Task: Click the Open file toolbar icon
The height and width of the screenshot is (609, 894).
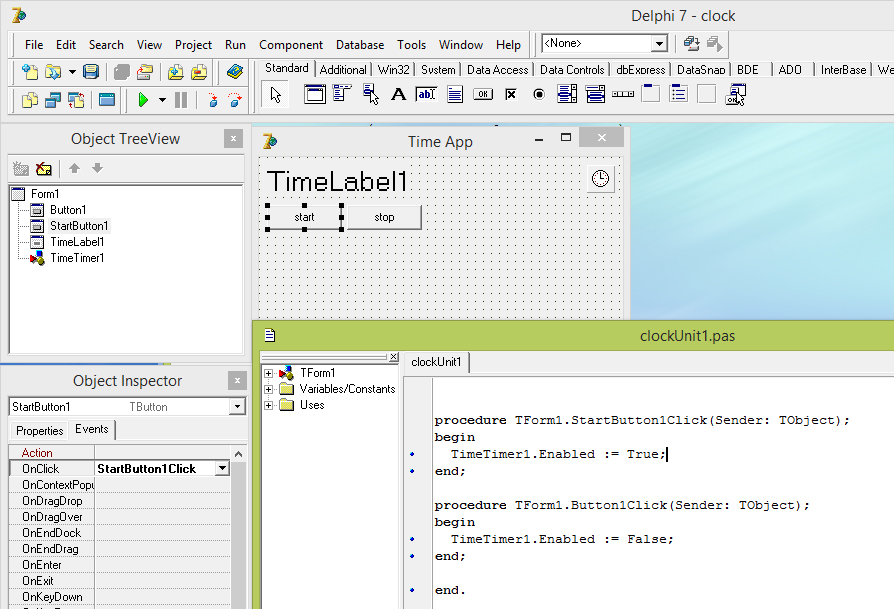Action: [x=53, y=72]
